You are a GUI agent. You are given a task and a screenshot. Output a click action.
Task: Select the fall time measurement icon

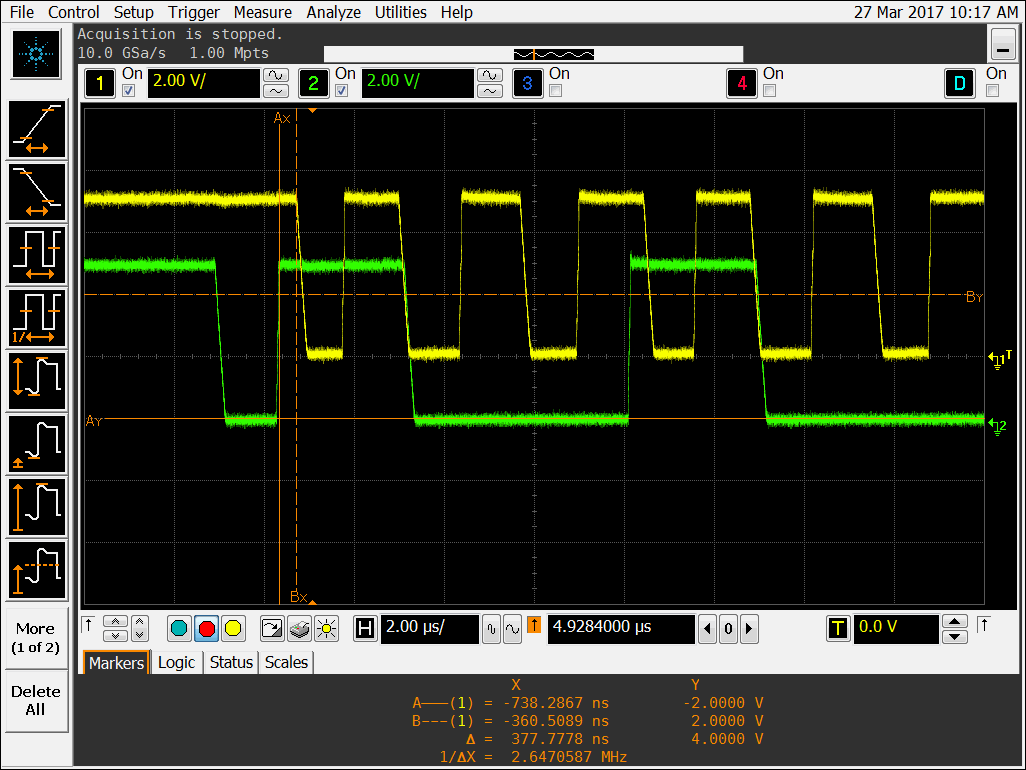click(x=37, y=192)
